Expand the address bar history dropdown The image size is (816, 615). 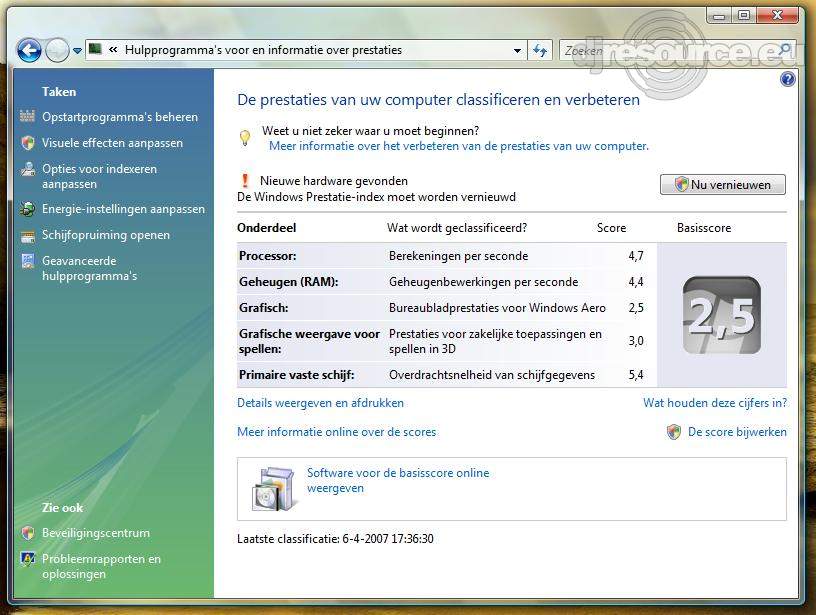[x=517, y=50]
